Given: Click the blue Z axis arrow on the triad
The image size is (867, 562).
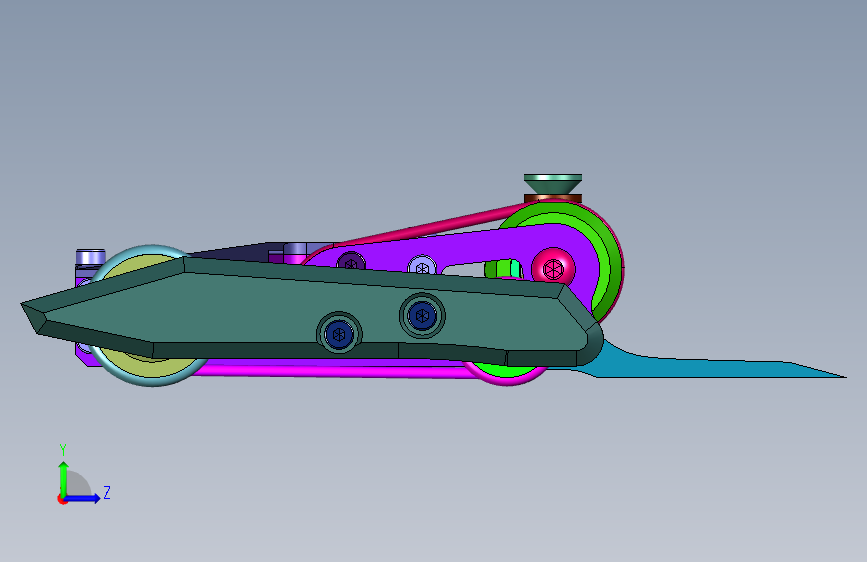Looking at the screenshot, I should 83,498.
